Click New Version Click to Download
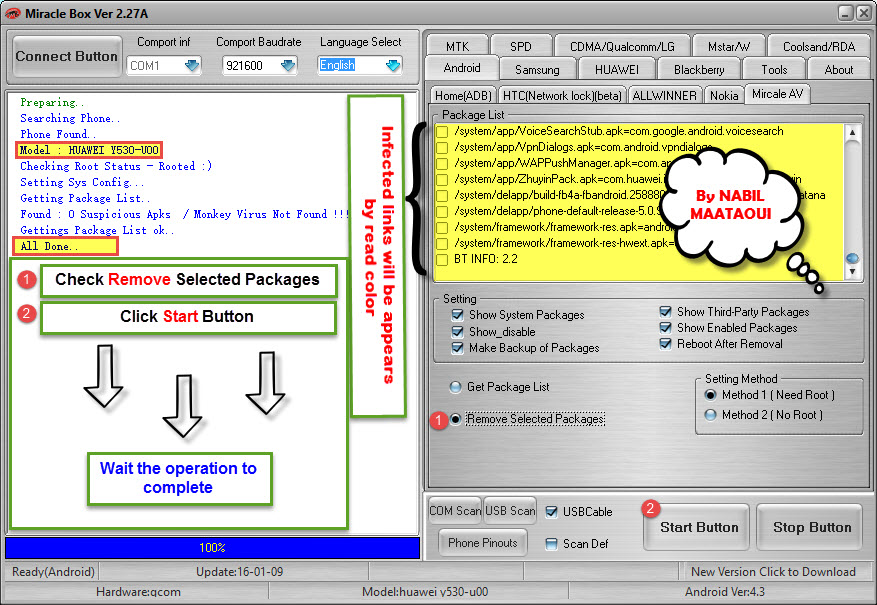Viewport: 877px width, 605px height. pos(774,572)
